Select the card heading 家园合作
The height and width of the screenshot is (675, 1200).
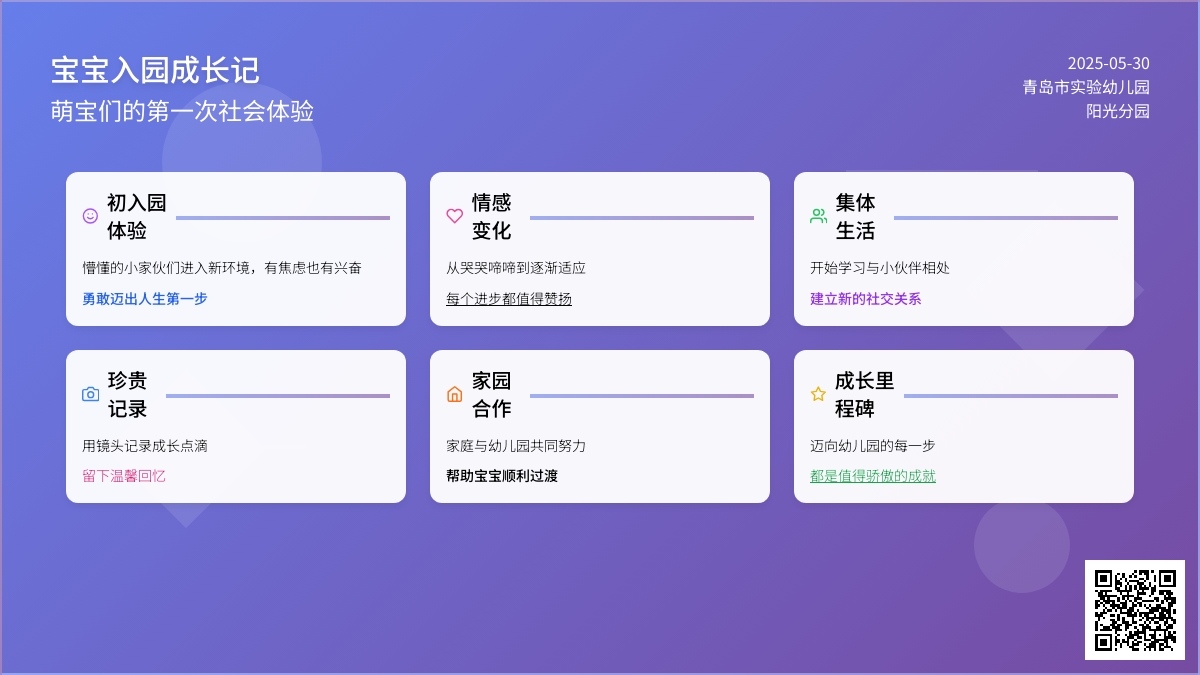(492, 395)
